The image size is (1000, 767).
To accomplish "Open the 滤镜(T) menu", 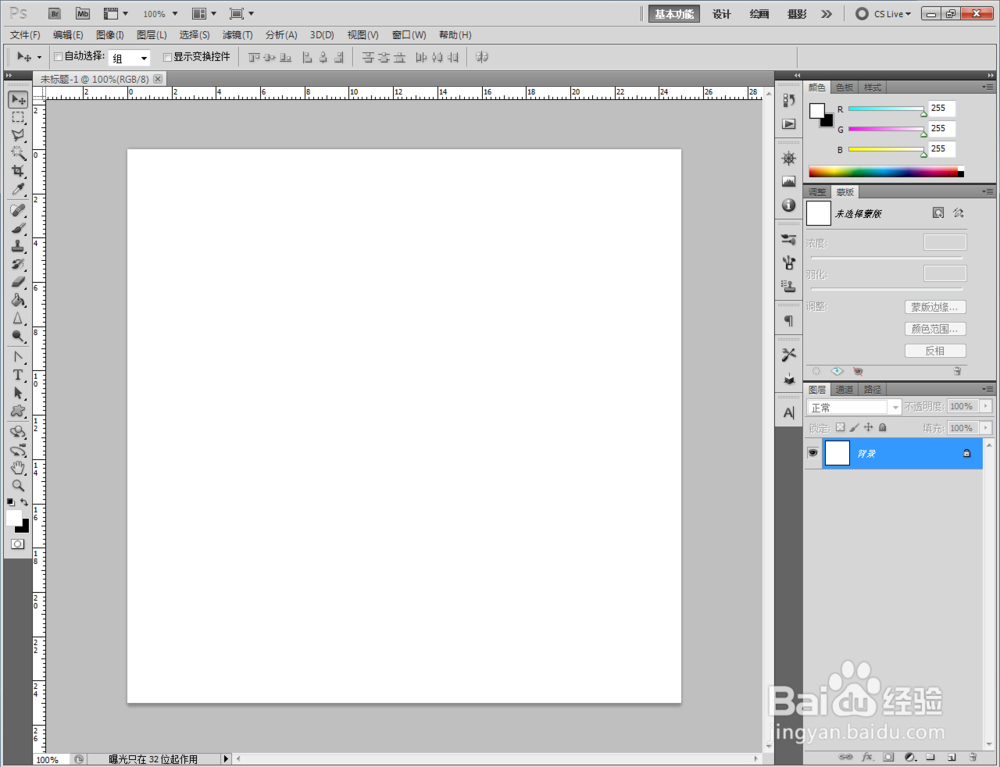I will (237, 35).
